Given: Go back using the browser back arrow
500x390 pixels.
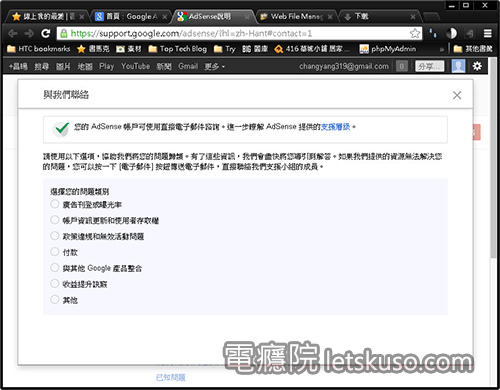Looking at the screenshot, I should pyautogui.click(x=13, y=33).
